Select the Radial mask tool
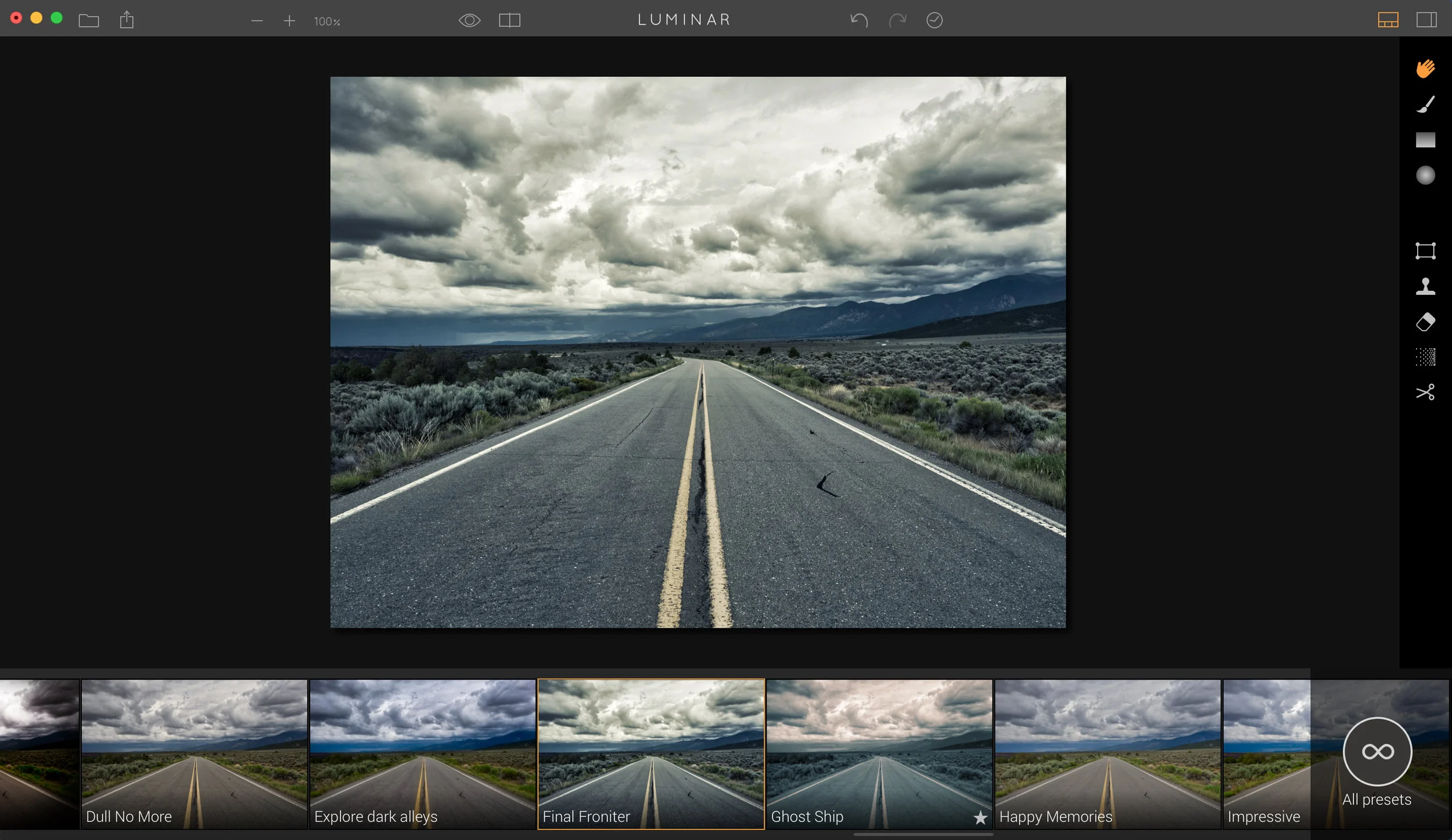The width and height of the screenshot is (1452, 840). [x=1425, y=175]
